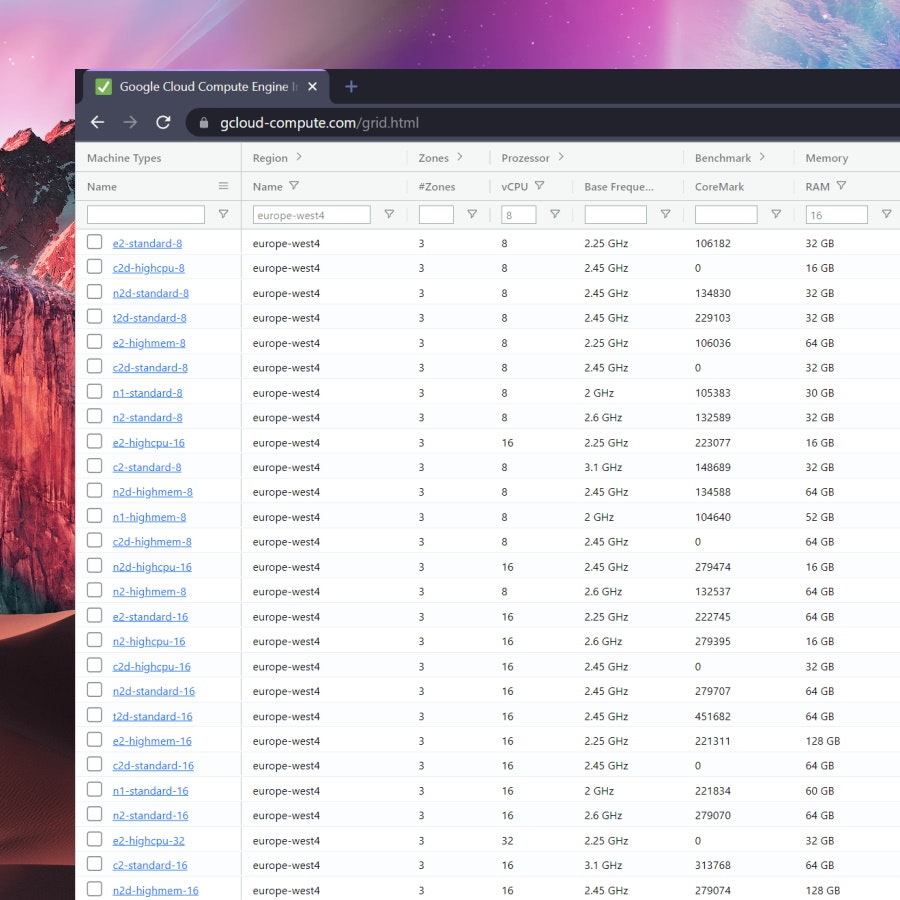Image resolution: width=900 pixels, height=900 pixels.
Task: Close the Google Cloud Compute Engine tab
Action: [312, 87]
